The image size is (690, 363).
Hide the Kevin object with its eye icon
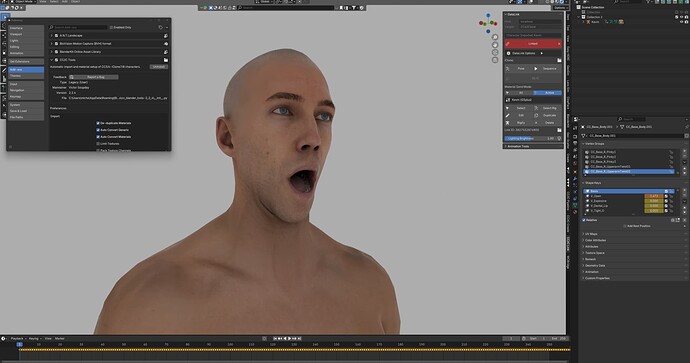pyautogui.click(x=682, y=22)
